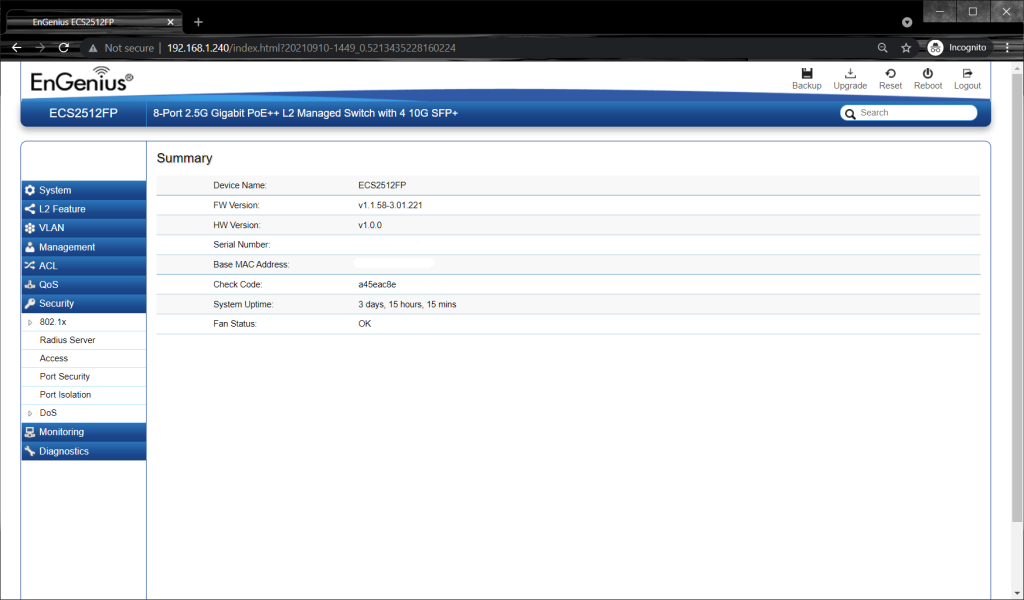The width and height of the screenshot is (1024, 600).
Task: Click the VLAN icon in sidebar
Action: pos(30,228)
